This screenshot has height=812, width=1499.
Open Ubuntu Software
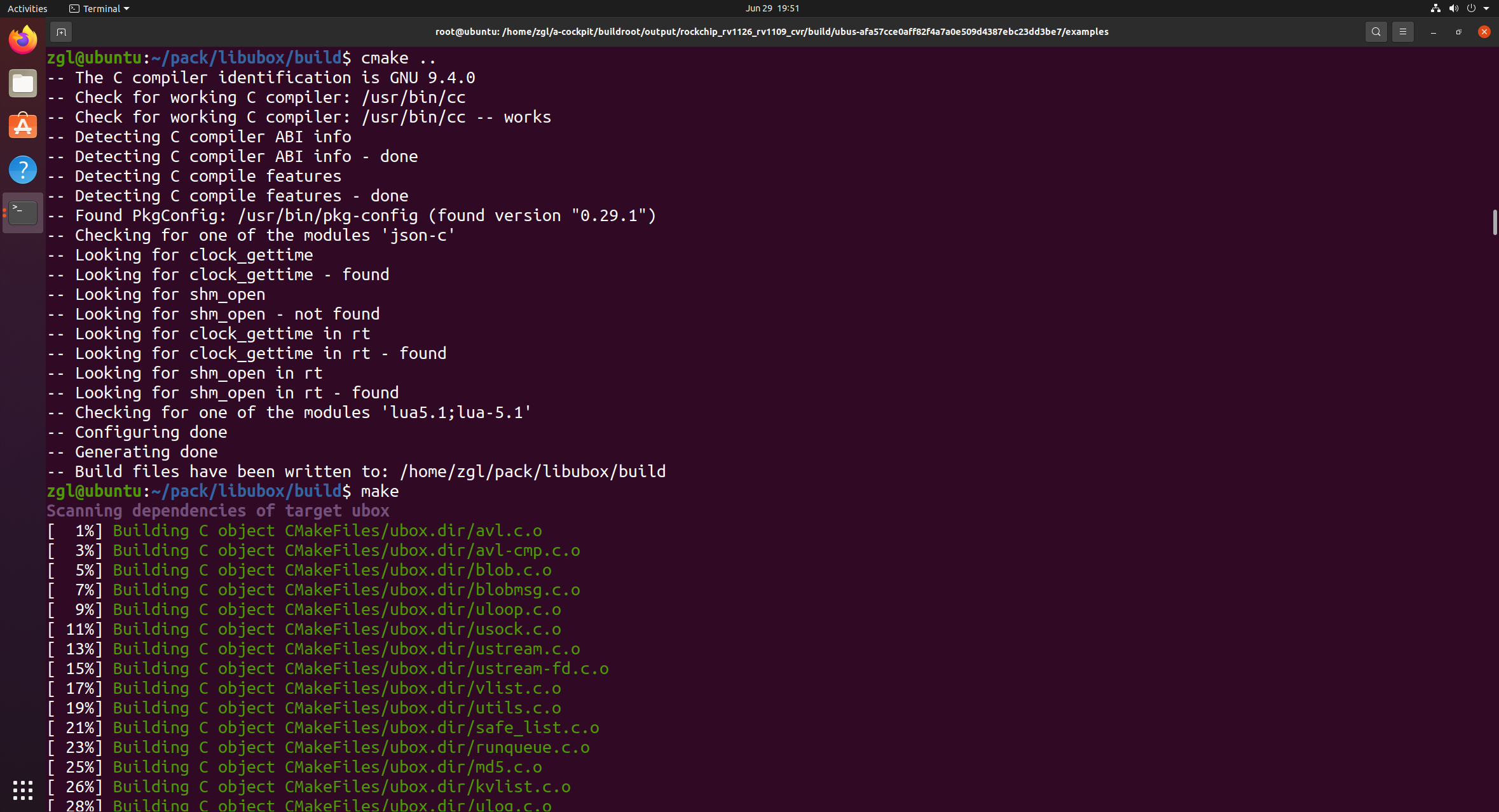click(22, 126)
